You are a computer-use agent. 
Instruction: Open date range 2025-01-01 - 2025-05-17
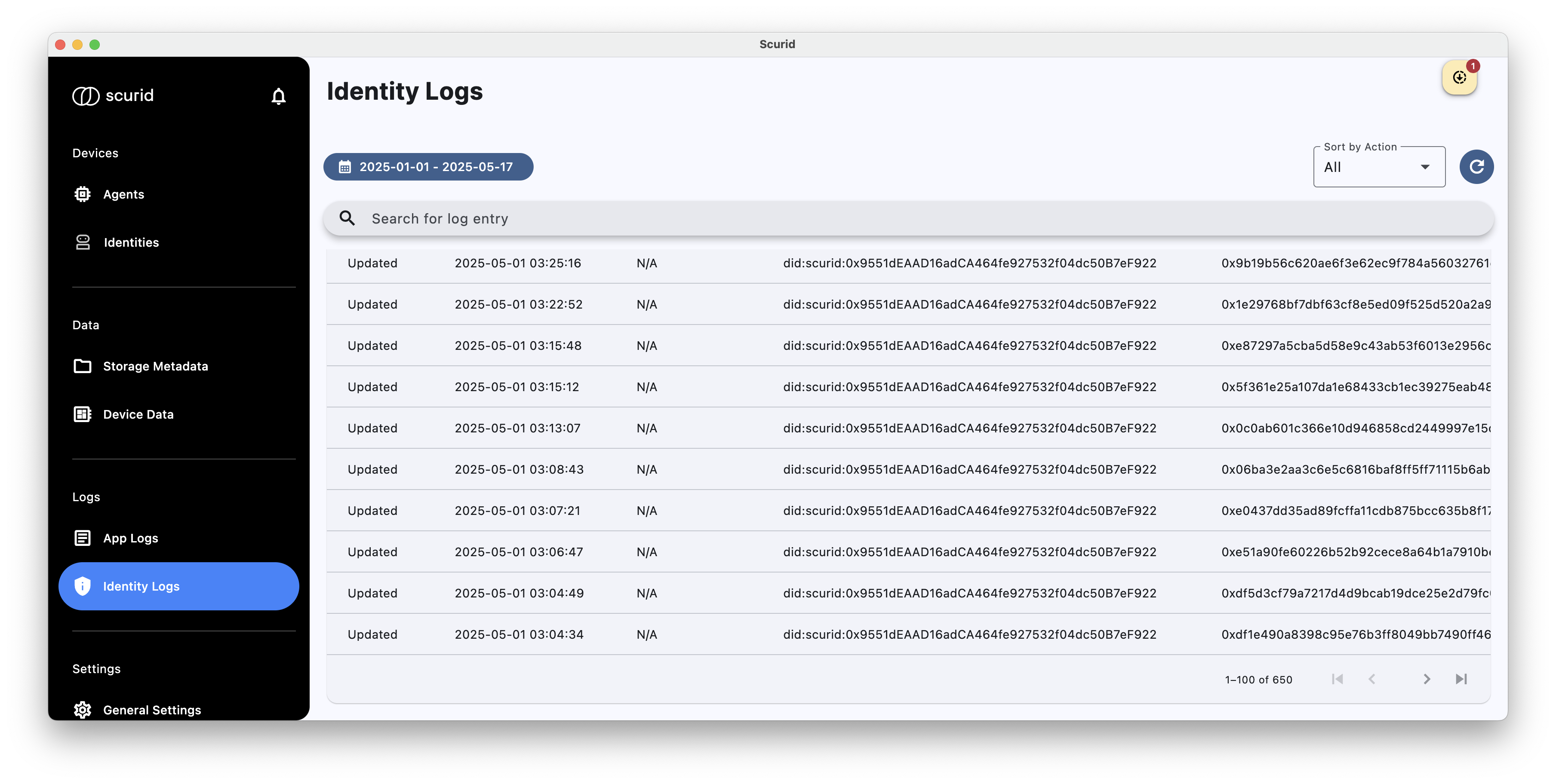click(428, 167)
